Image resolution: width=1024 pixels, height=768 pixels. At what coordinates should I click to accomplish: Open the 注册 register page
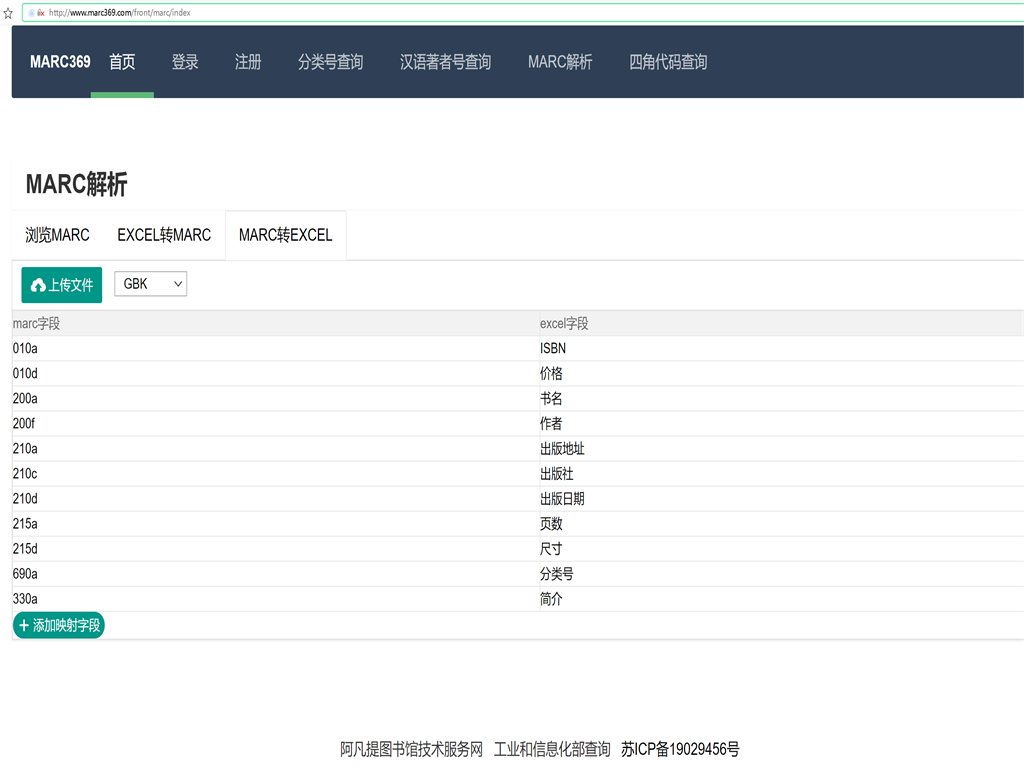248,62
